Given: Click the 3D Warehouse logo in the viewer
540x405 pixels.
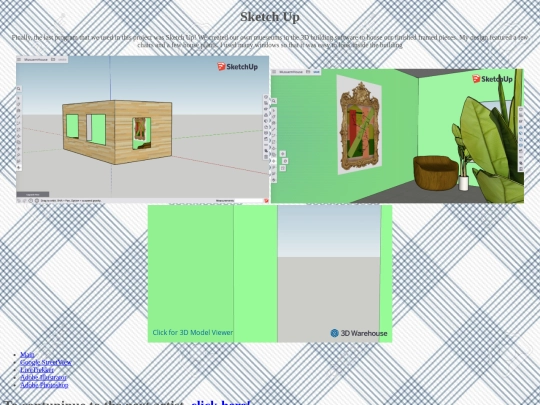Looking at the screenshot, I should click(x=359, y=333).
